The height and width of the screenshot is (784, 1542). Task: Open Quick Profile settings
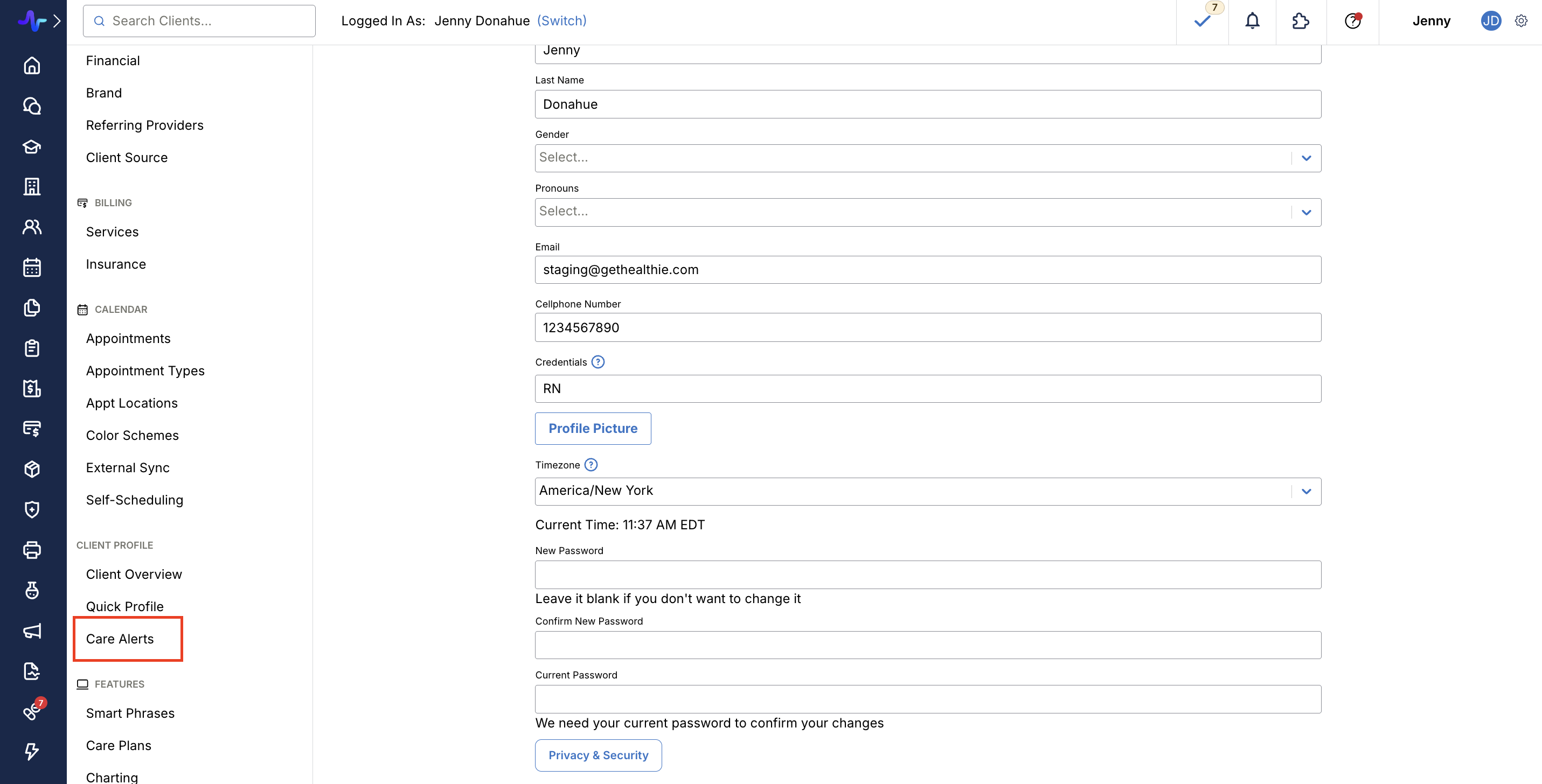[x=124, y=606]
